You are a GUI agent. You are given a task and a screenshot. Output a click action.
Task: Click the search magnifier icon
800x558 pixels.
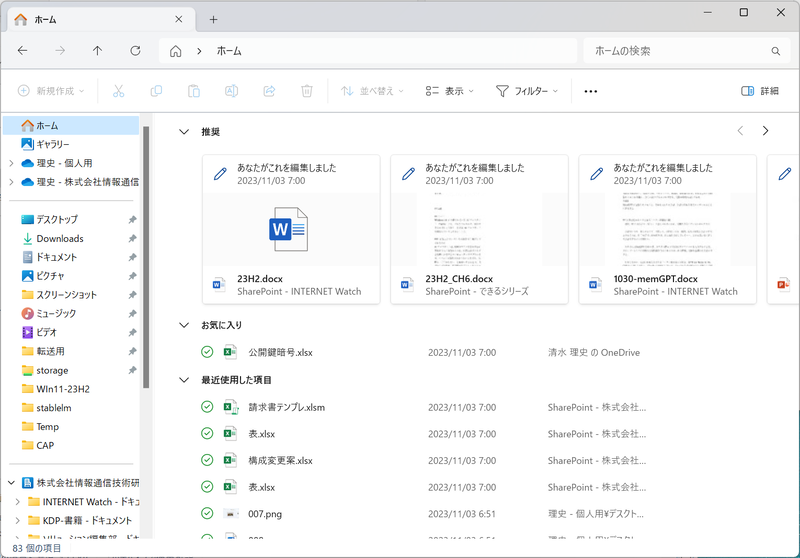[x=776, y=51]
